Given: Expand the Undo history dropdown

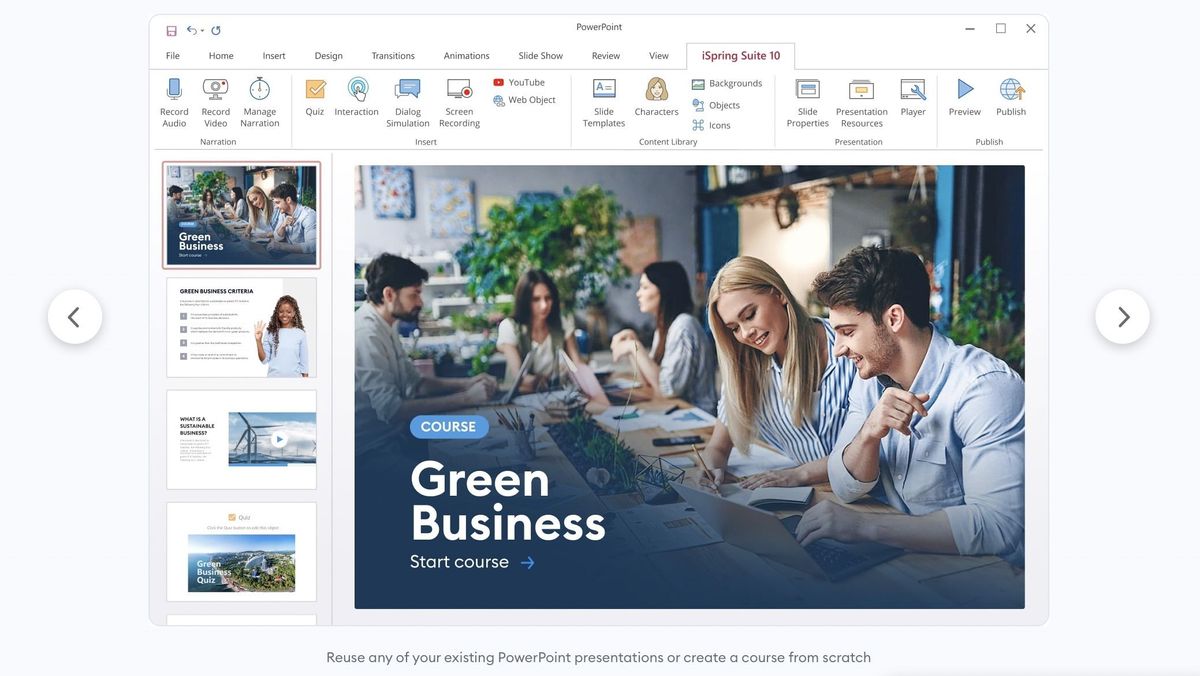Looking at the screenshot, I should [x=201, y=28].
